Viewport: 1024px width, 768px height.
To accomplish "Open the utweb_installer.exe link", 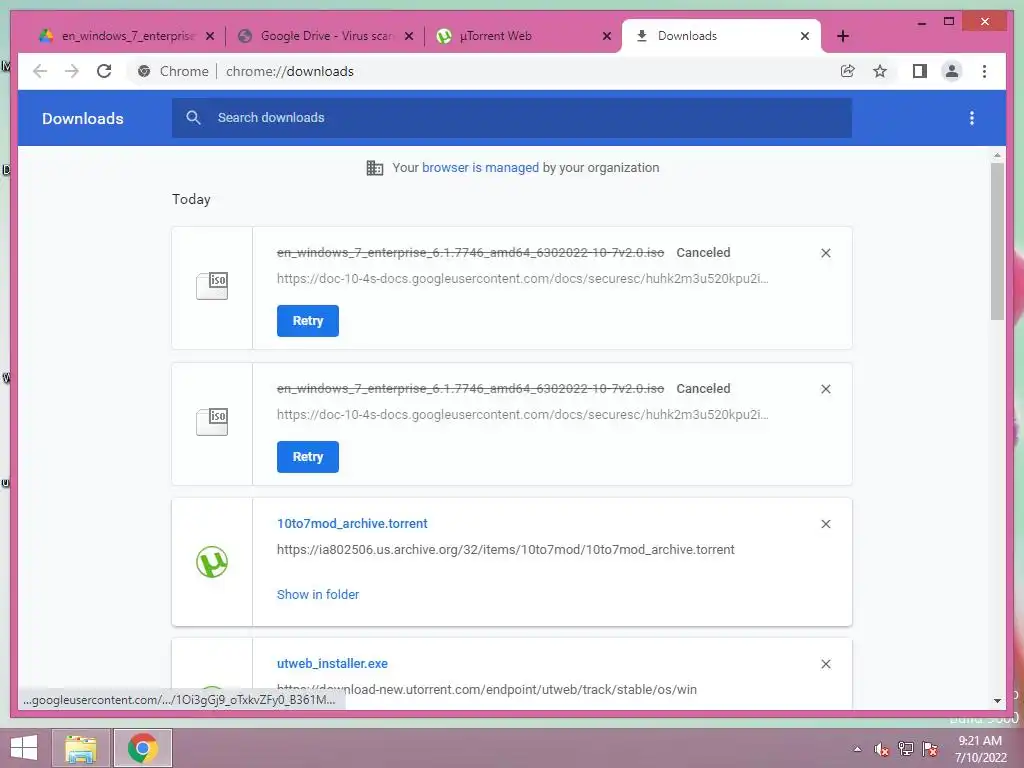I will pyautogui.click(x=332, y=664).
